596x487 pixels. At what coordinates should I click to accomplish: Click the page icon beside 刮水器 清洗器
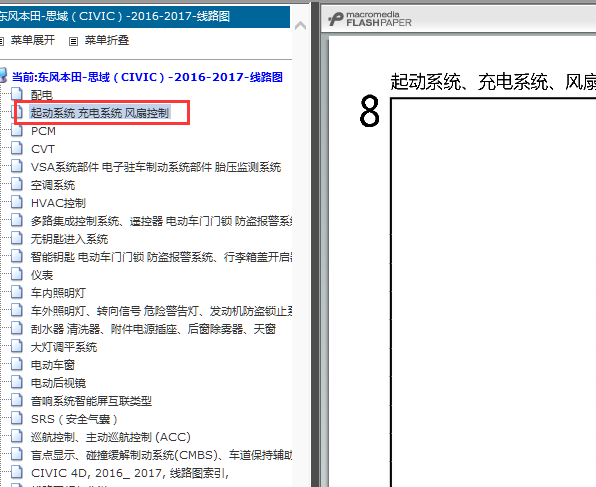(17, 328)
